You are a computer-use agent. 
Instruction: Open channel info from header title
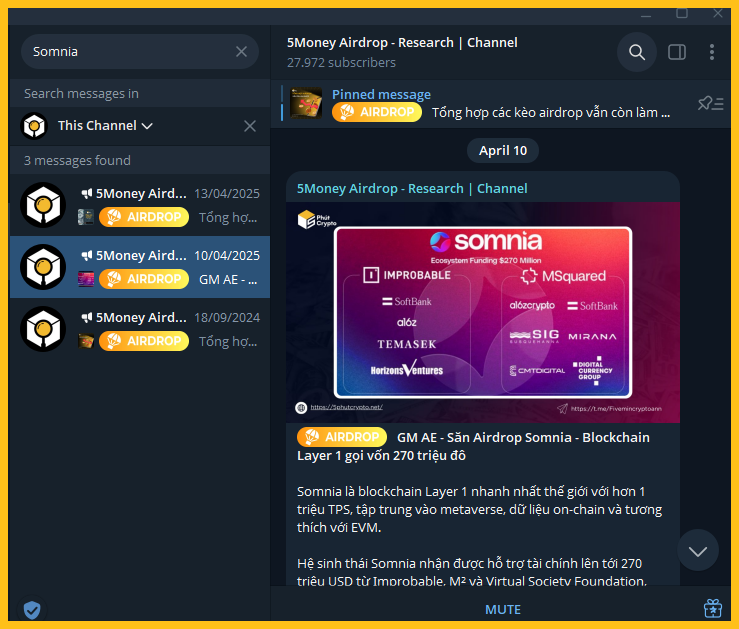pyautogui.click(x=402, y=42)
